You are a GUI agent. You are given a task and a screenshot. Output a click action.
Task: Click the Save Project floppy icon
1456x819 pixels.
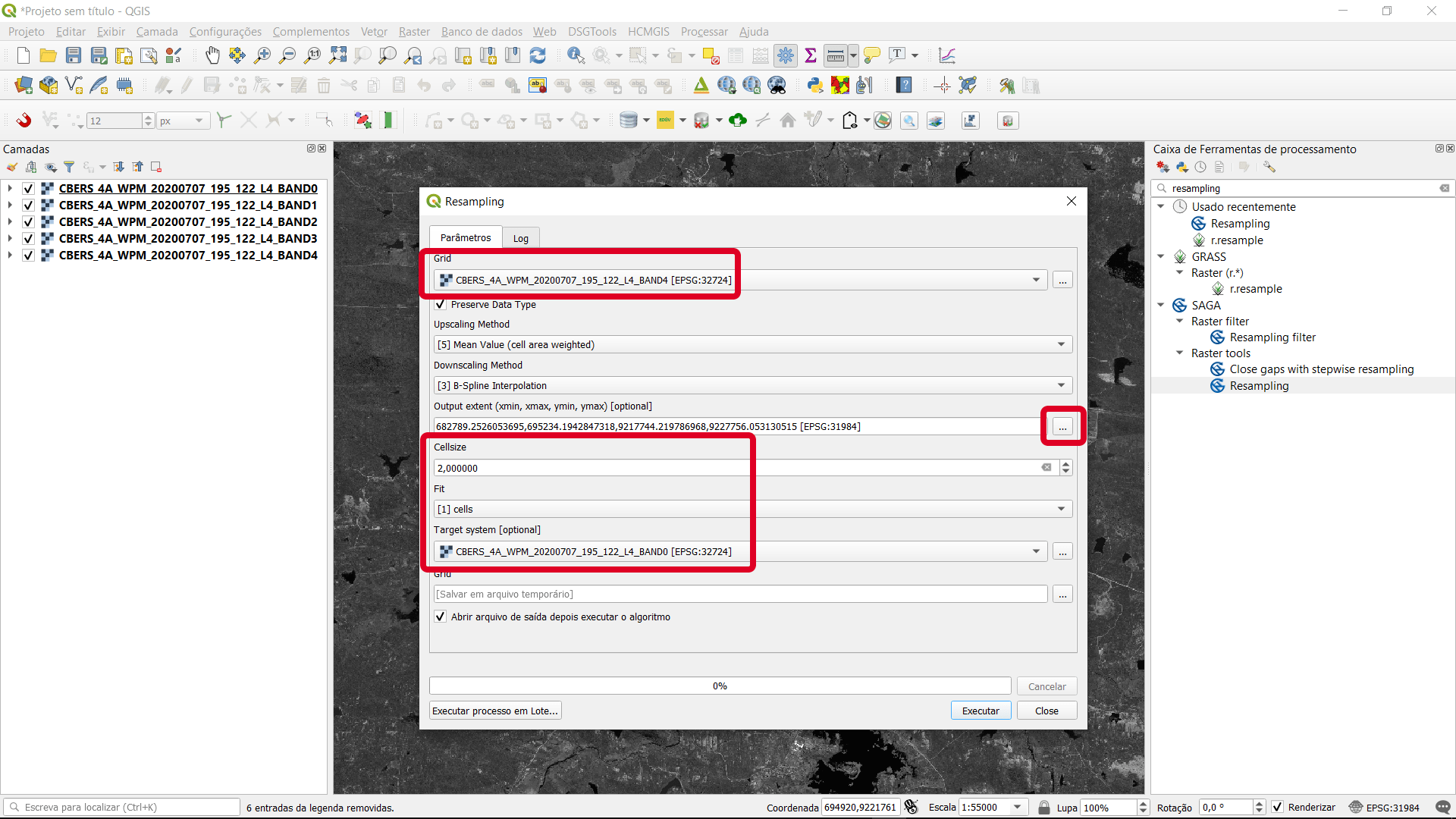pos(74,55)
